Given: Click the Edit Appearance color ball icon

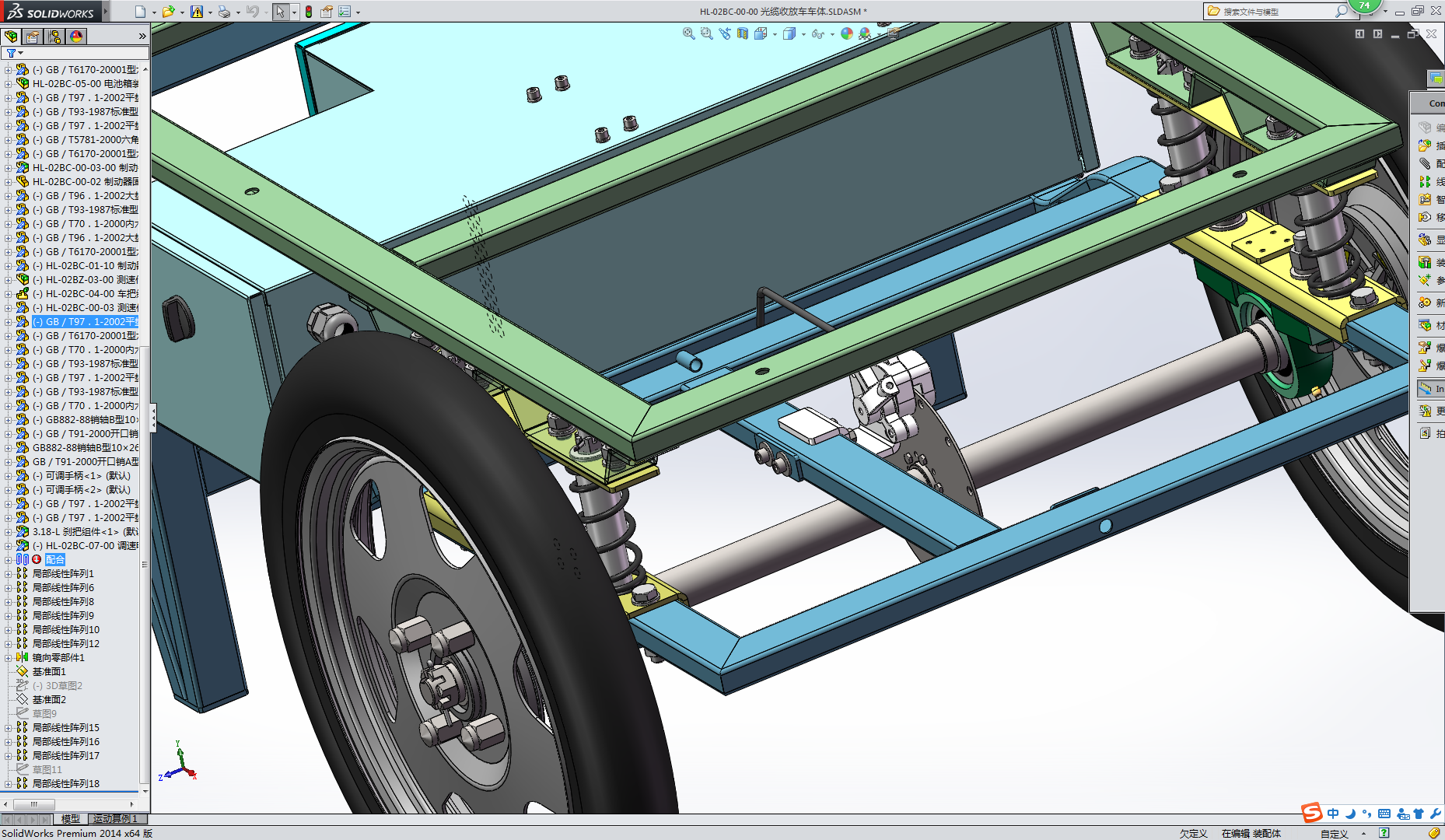Looking at the screenshot, I should tap(847, 33).
